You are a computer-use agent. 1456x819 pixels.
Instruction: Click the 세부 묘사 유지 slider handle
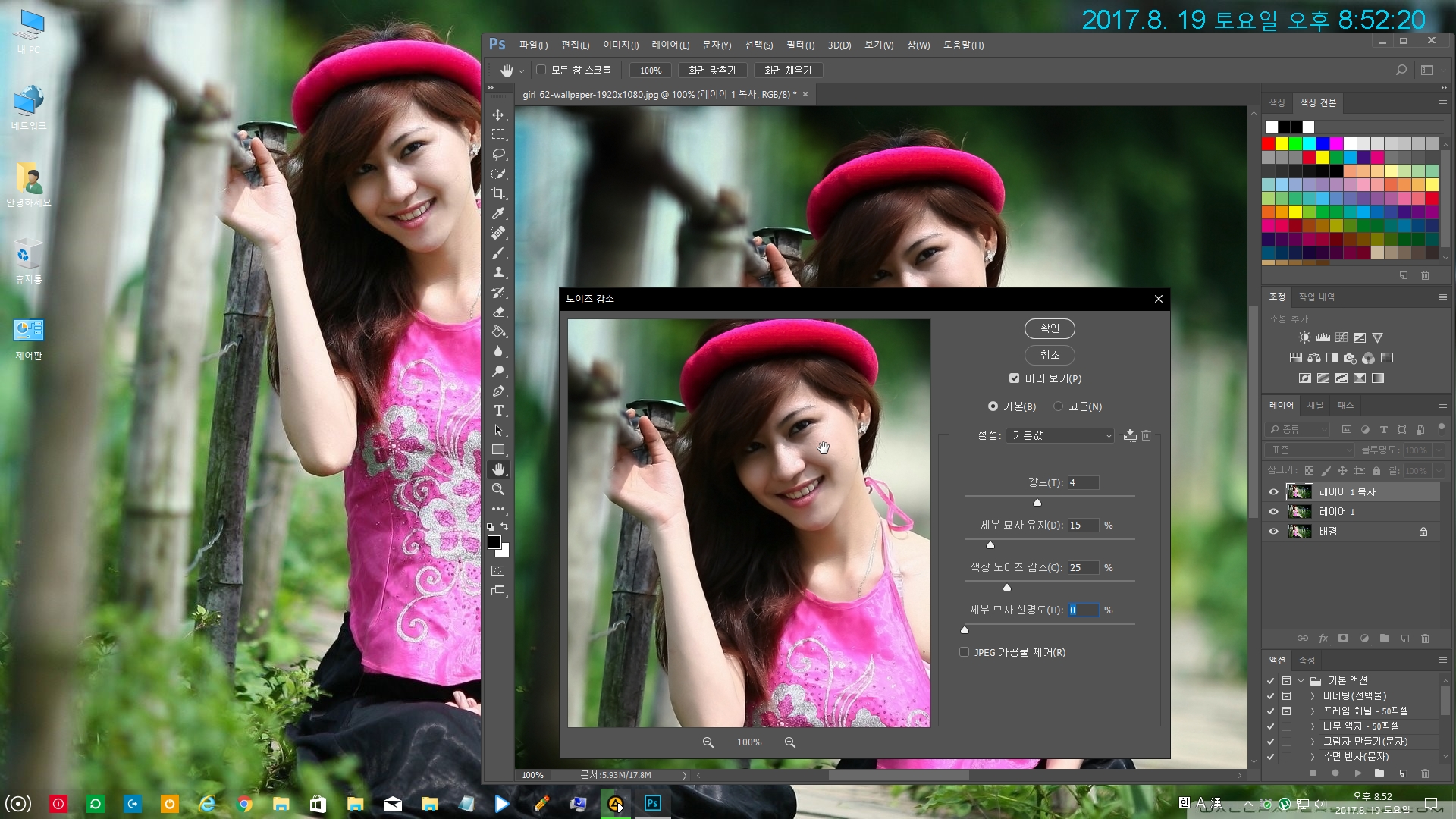click(990, 544)
